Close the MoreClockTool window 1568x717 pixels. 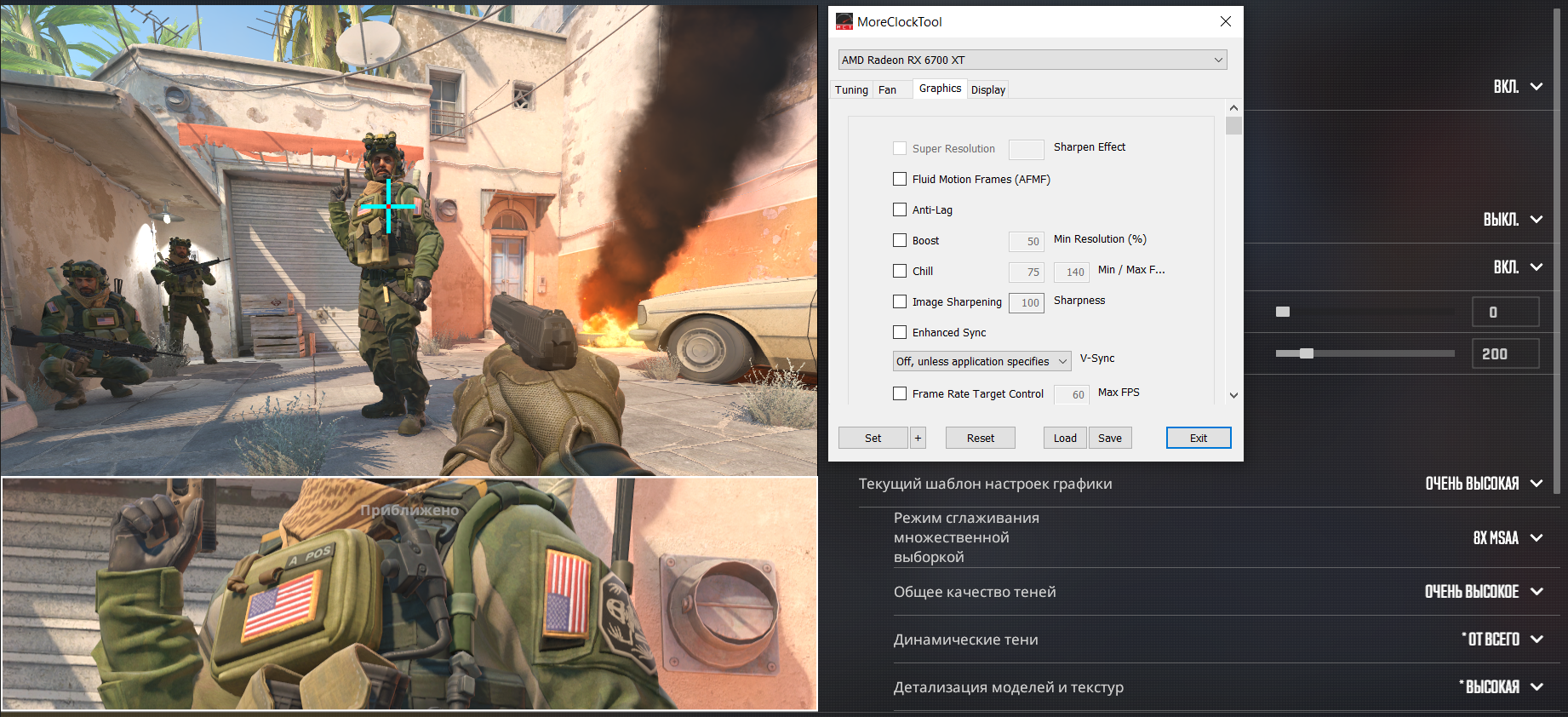point(1226,21)
